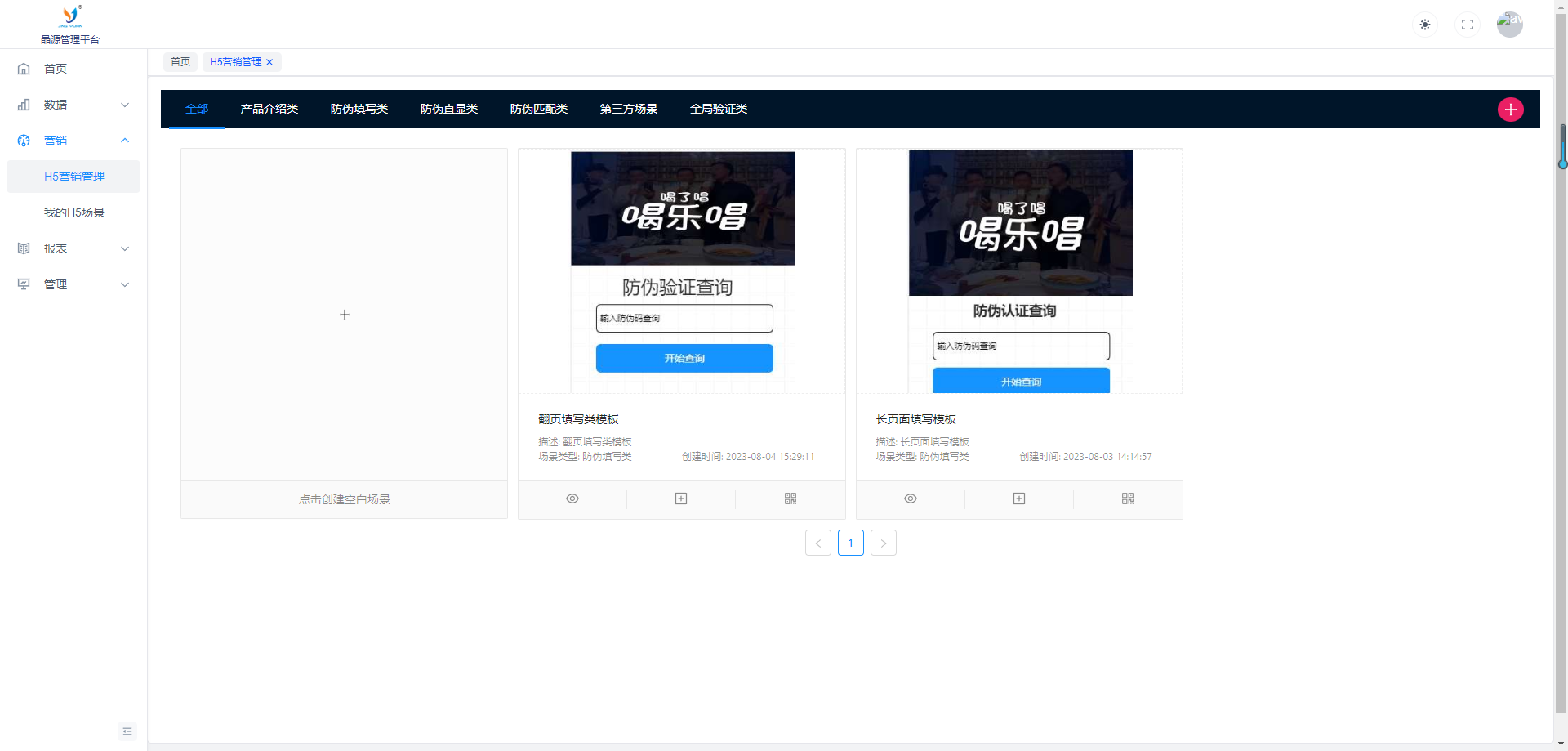
Task: Open the user avatar menu
Action: 1510,25
